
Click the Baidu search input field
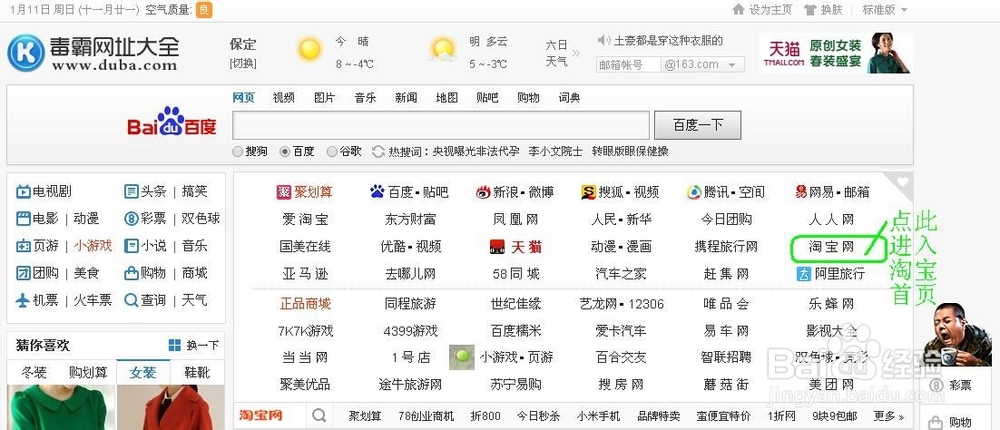(441, 125)
